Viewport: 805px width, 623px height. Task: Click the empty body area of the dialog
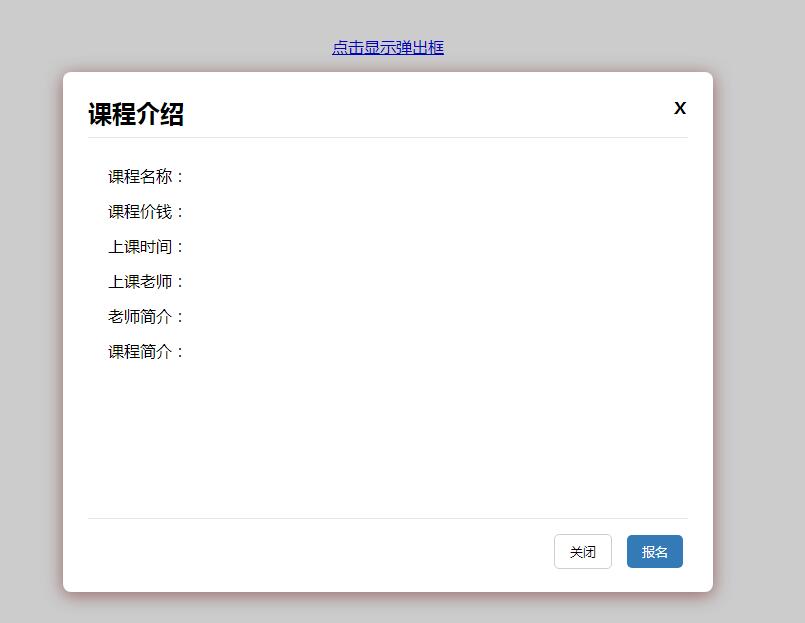pyautogui.click(x=388, y=440)
